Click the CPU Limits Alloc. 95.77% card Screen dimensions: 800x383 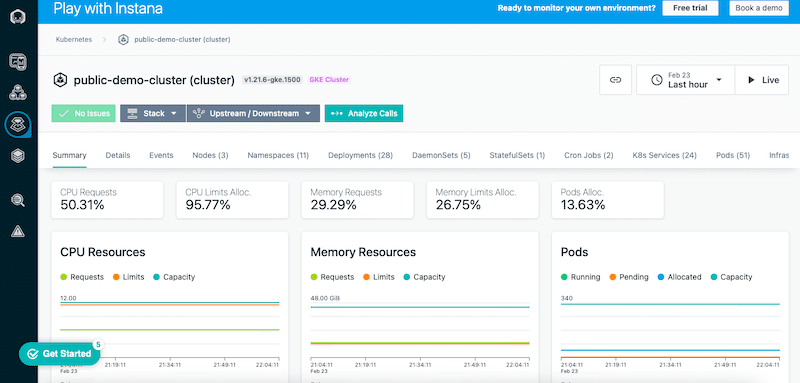(x=232, y=199)
